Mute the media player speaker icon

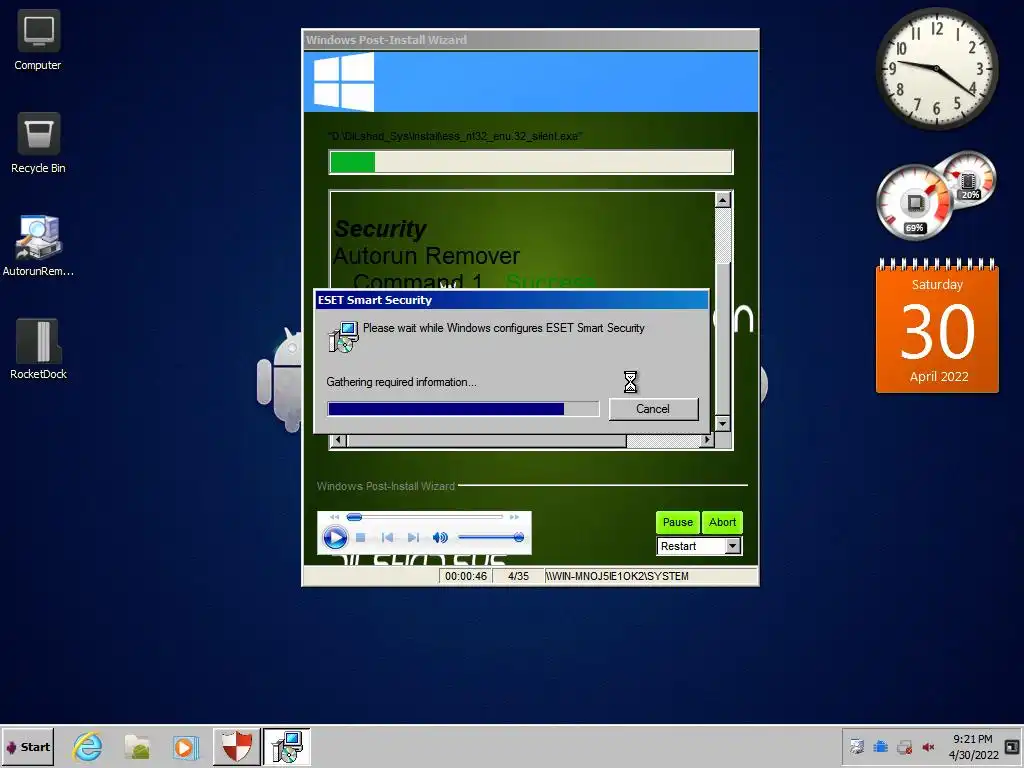(x=440, y=537)
